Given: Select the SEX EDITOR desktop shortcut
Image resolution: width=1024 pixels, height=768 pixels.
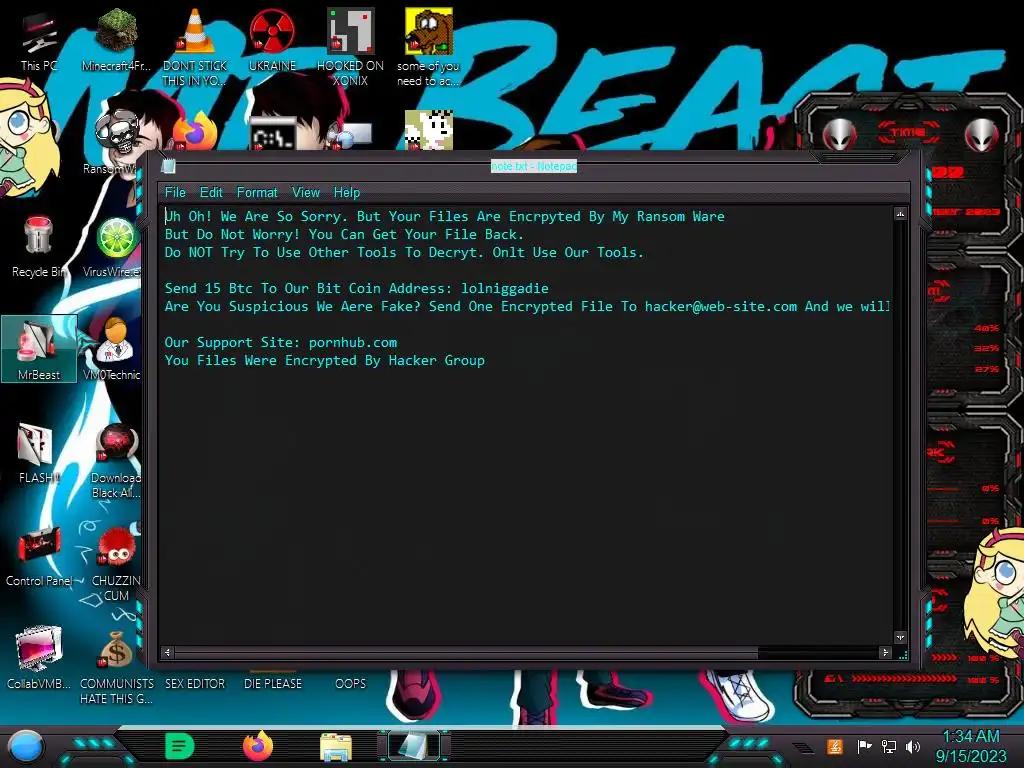Looking at the screenshot, I should click(x=195, y=683).
